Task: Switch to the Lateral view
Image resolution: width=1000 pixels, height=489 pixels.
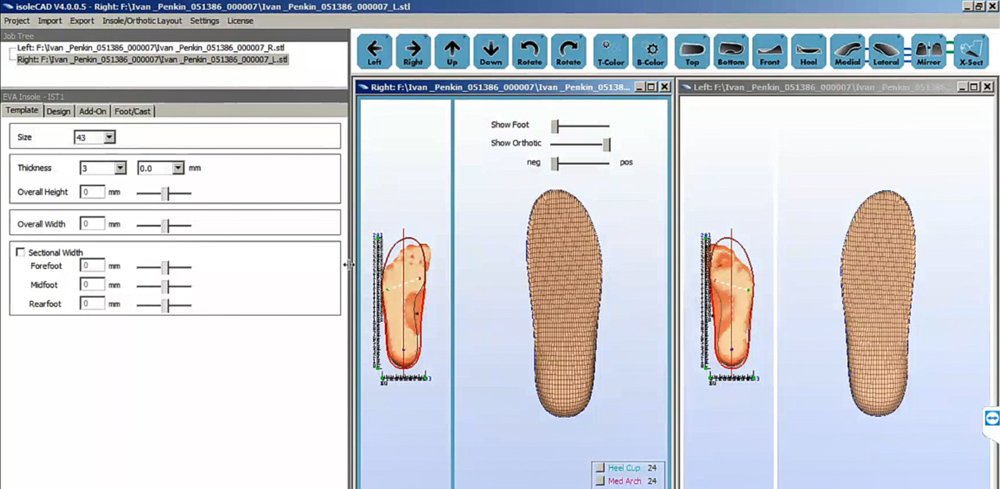Action: [885, 50]
